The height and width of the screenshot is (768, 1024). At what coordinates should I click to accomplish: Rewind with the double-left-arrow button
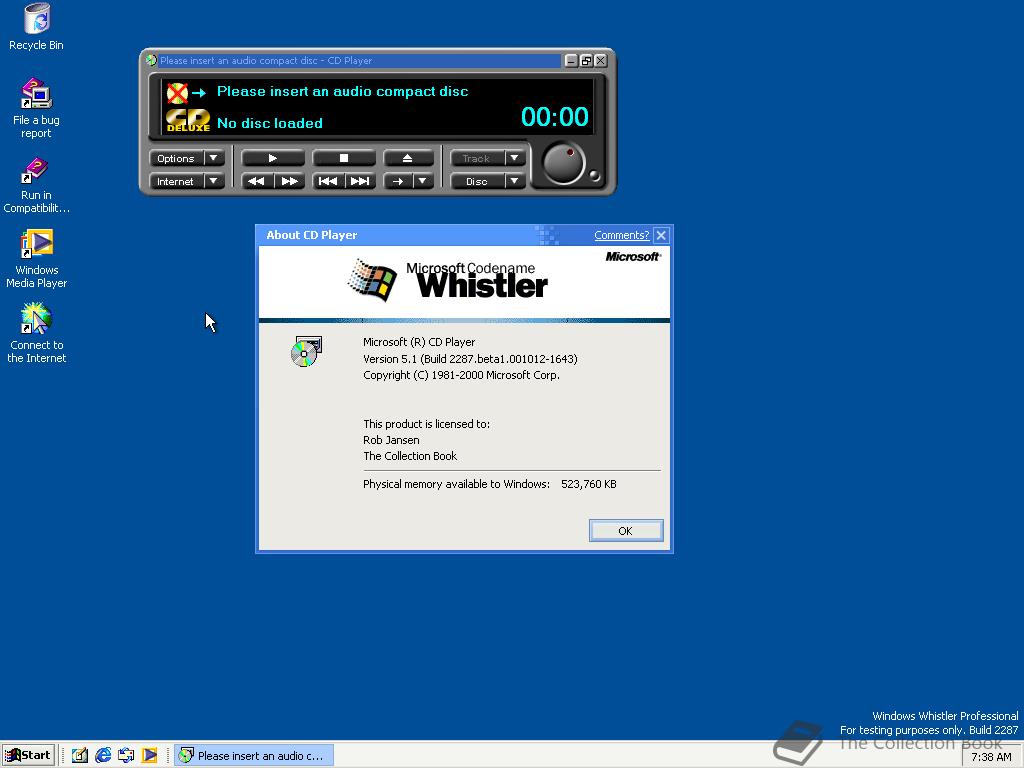[x=257, y=181]
